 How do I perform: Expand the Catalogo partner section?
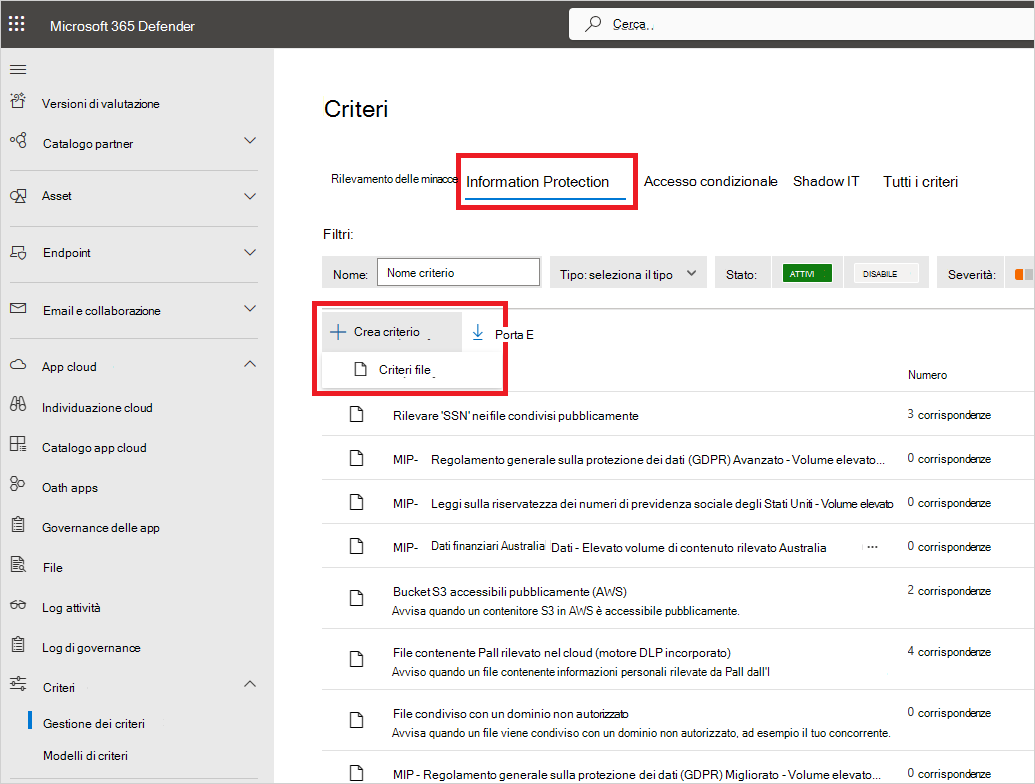point(250,141)
